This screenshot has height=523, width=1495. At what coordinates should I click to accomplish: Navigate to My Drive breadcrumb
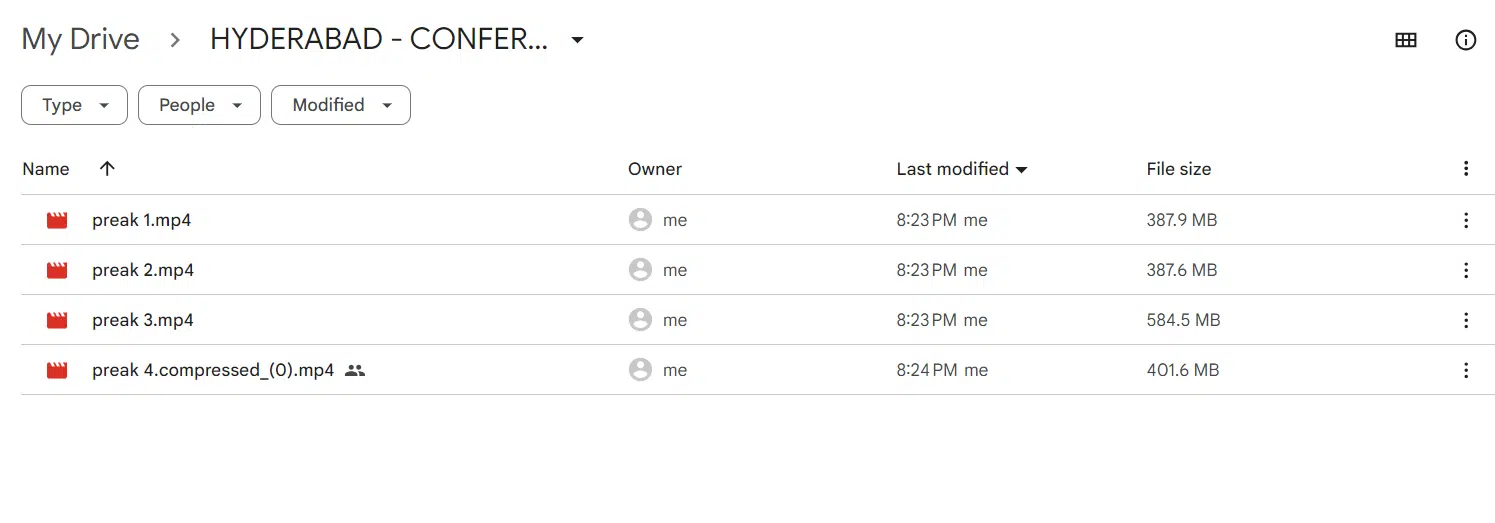coord(80,40)
